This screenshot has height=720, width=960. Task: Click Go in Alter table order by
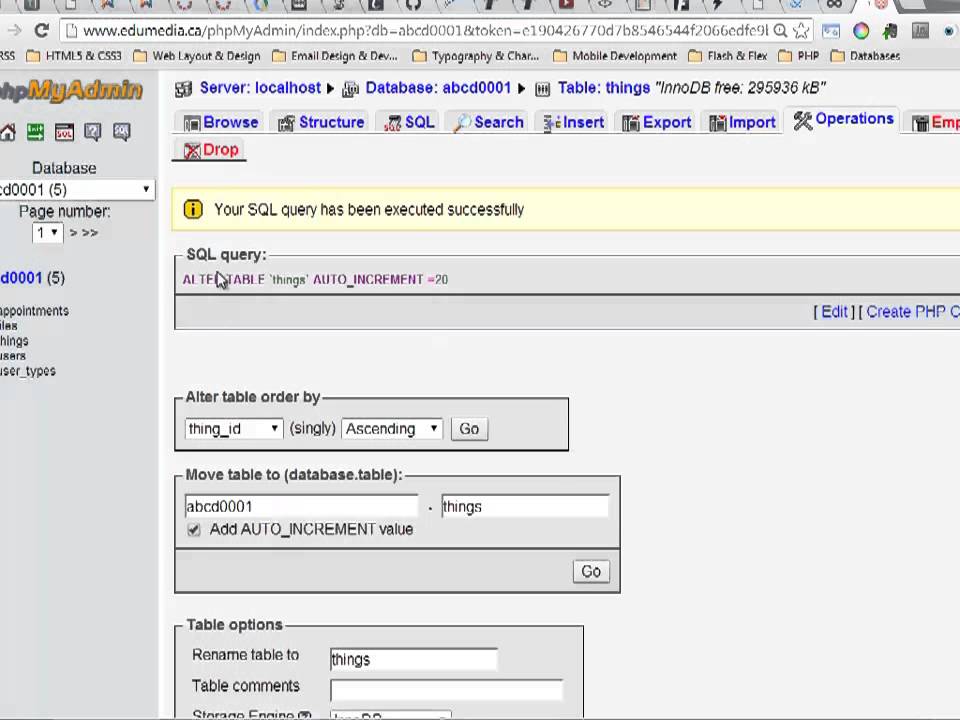pos(469,429)
